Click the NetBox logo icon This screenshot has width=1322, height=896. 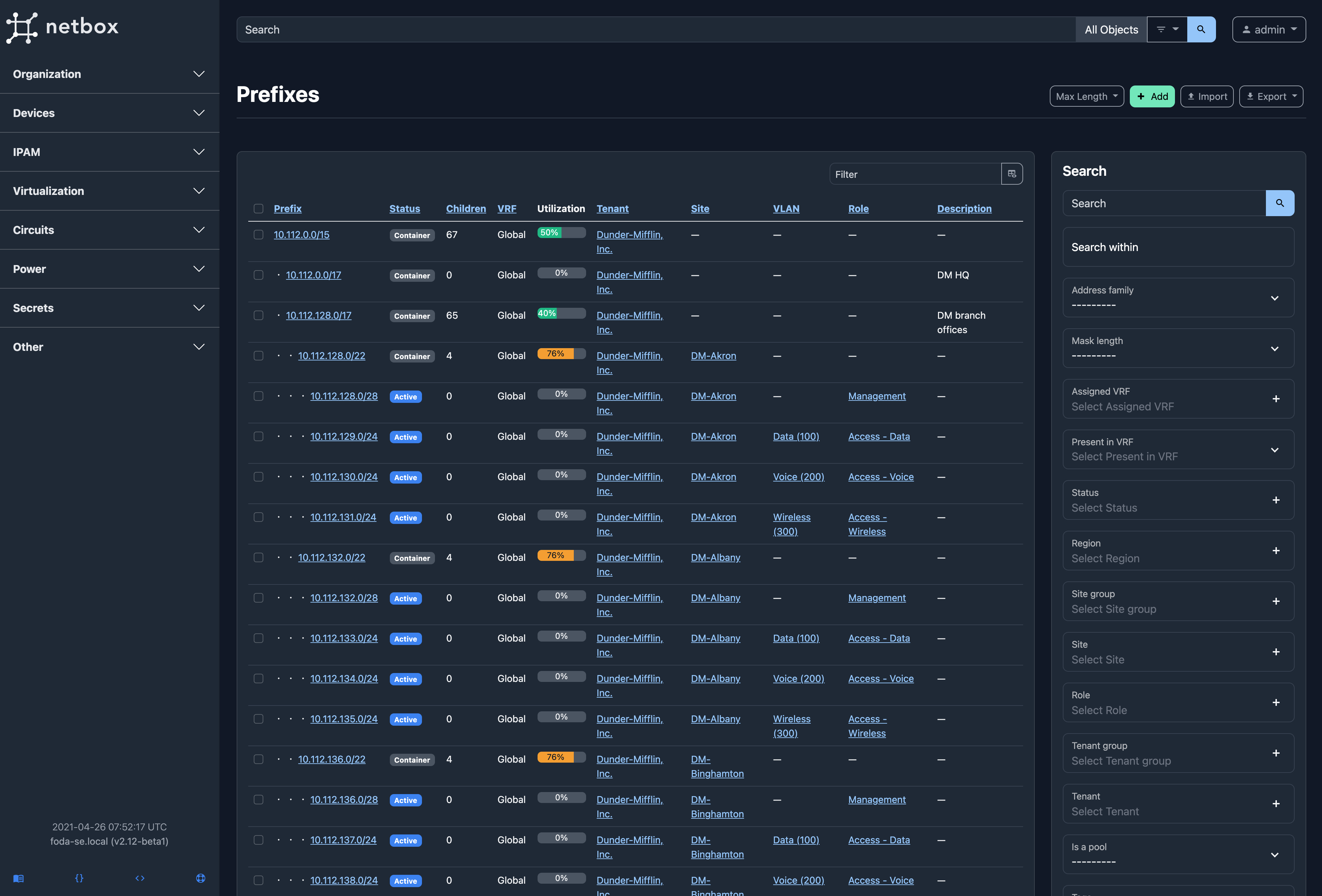pyautogui.click(x=22, y=27)
